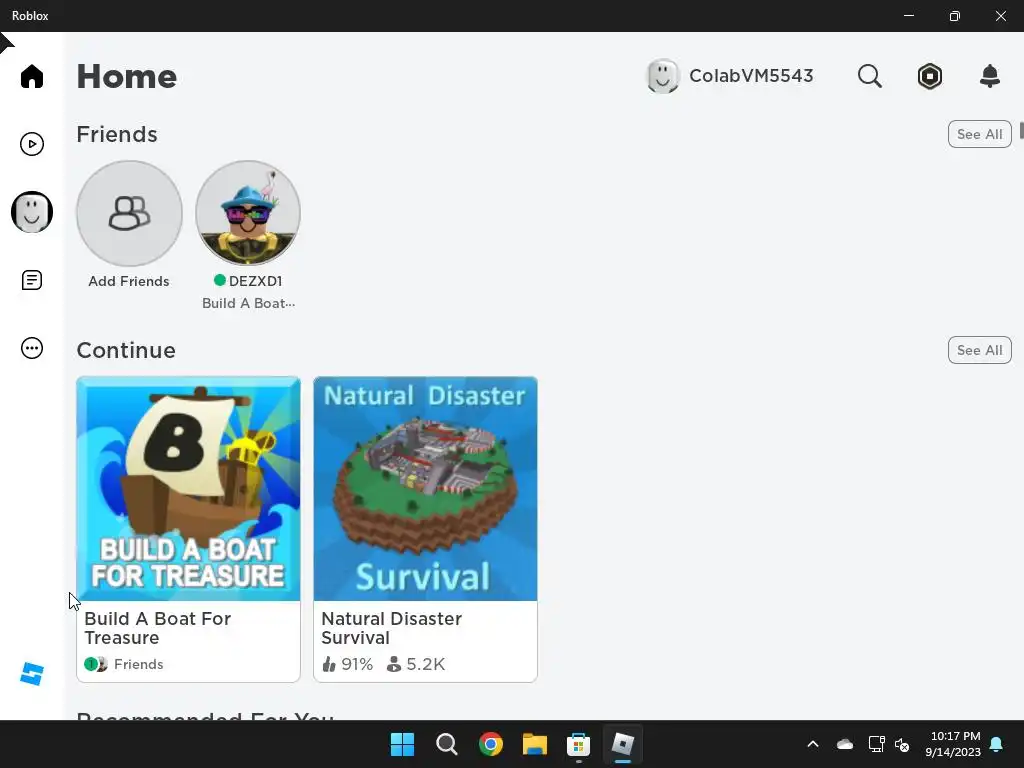Open Windows taskbar search
Viewport: 1024px width, 768px height.
click(447, 744)
